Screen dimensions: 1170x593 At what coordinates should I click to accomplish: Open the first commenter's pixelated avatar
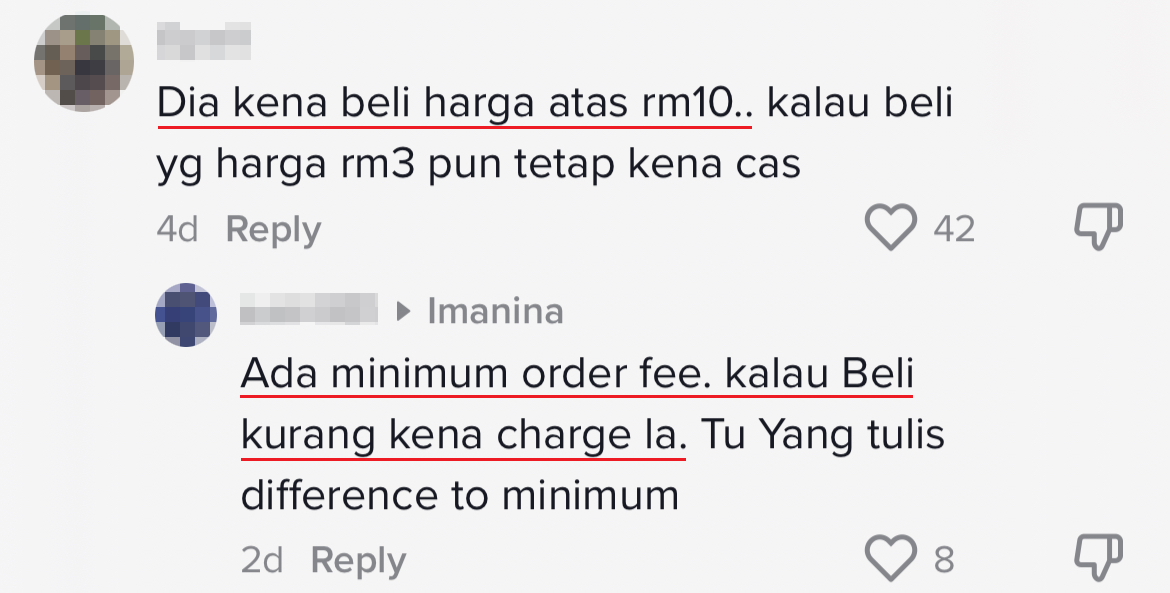pos(84,63)
